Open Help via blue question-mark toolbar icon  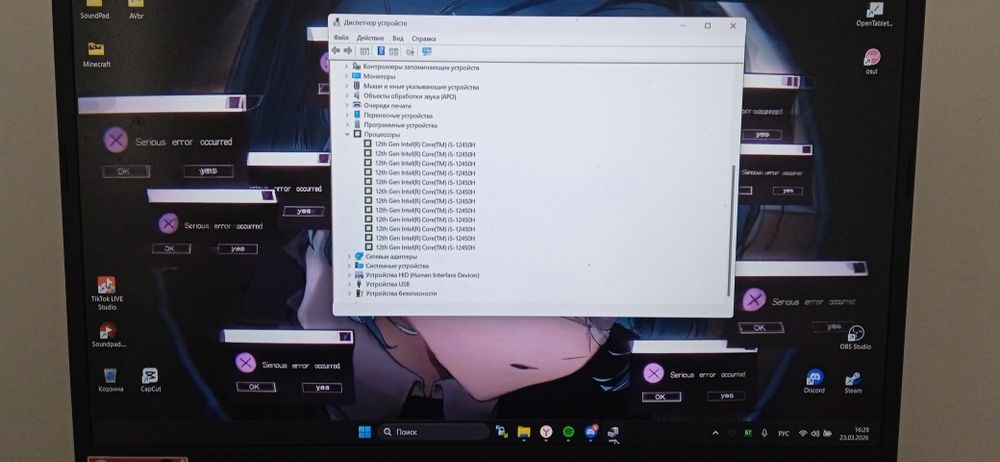coord(381,50)
